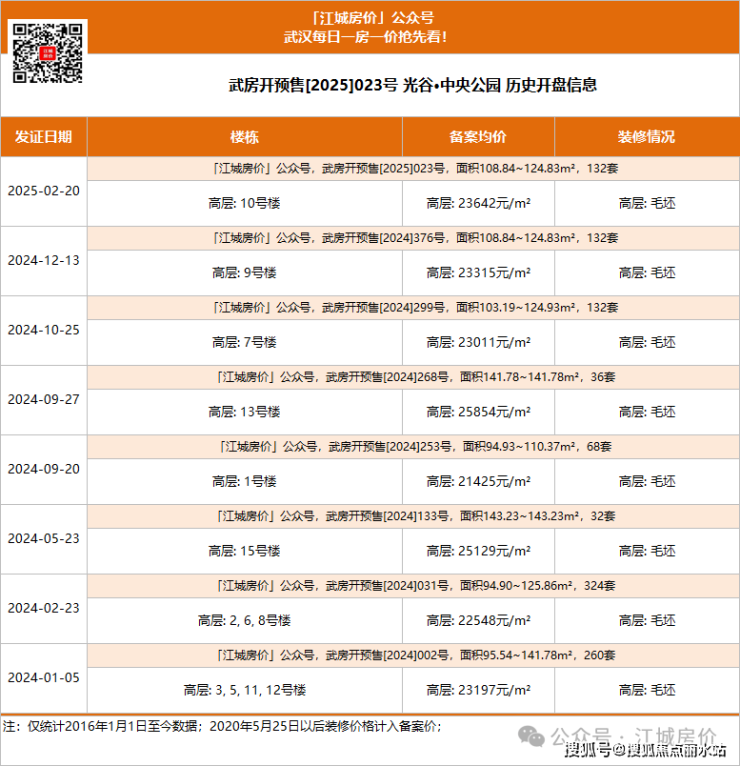Click the price 25854元/m²
This screenshot has height=766, width=740.
point(494,412)
